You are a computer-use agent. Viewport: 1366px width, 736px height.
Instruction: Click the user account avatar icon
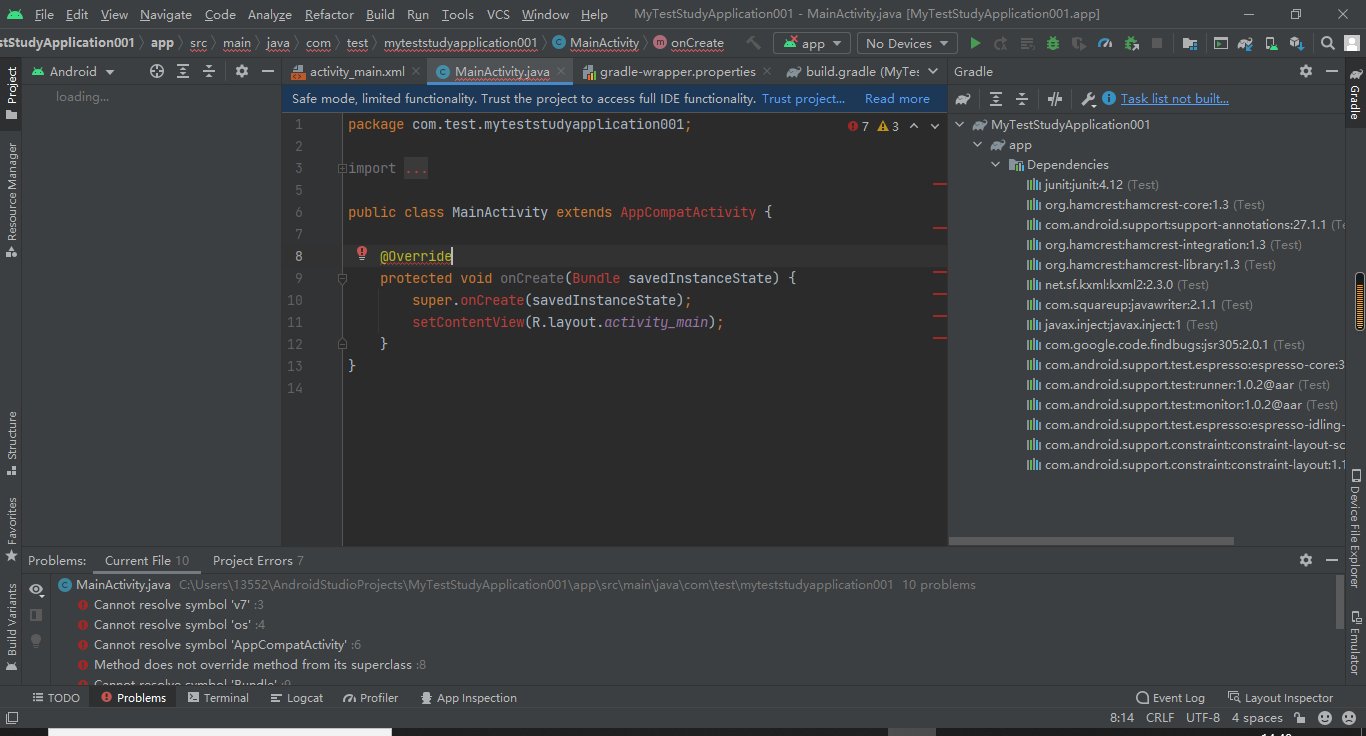tap(1351, 43)
